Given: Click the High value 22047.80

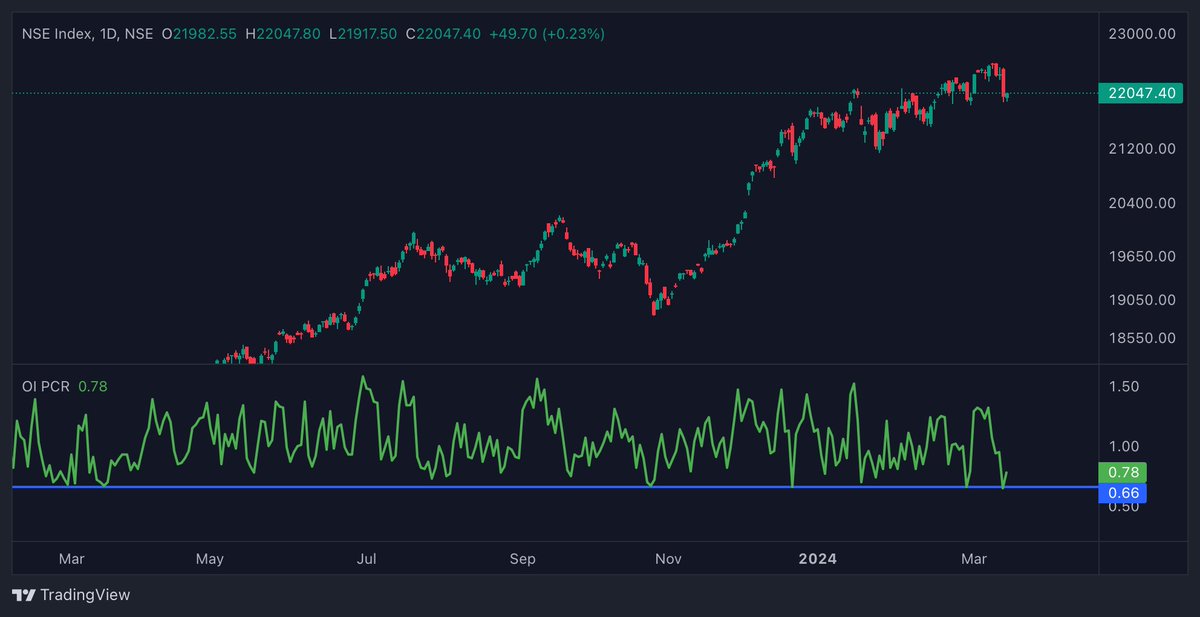Looking at the screenshot, I should click(288, 33).
